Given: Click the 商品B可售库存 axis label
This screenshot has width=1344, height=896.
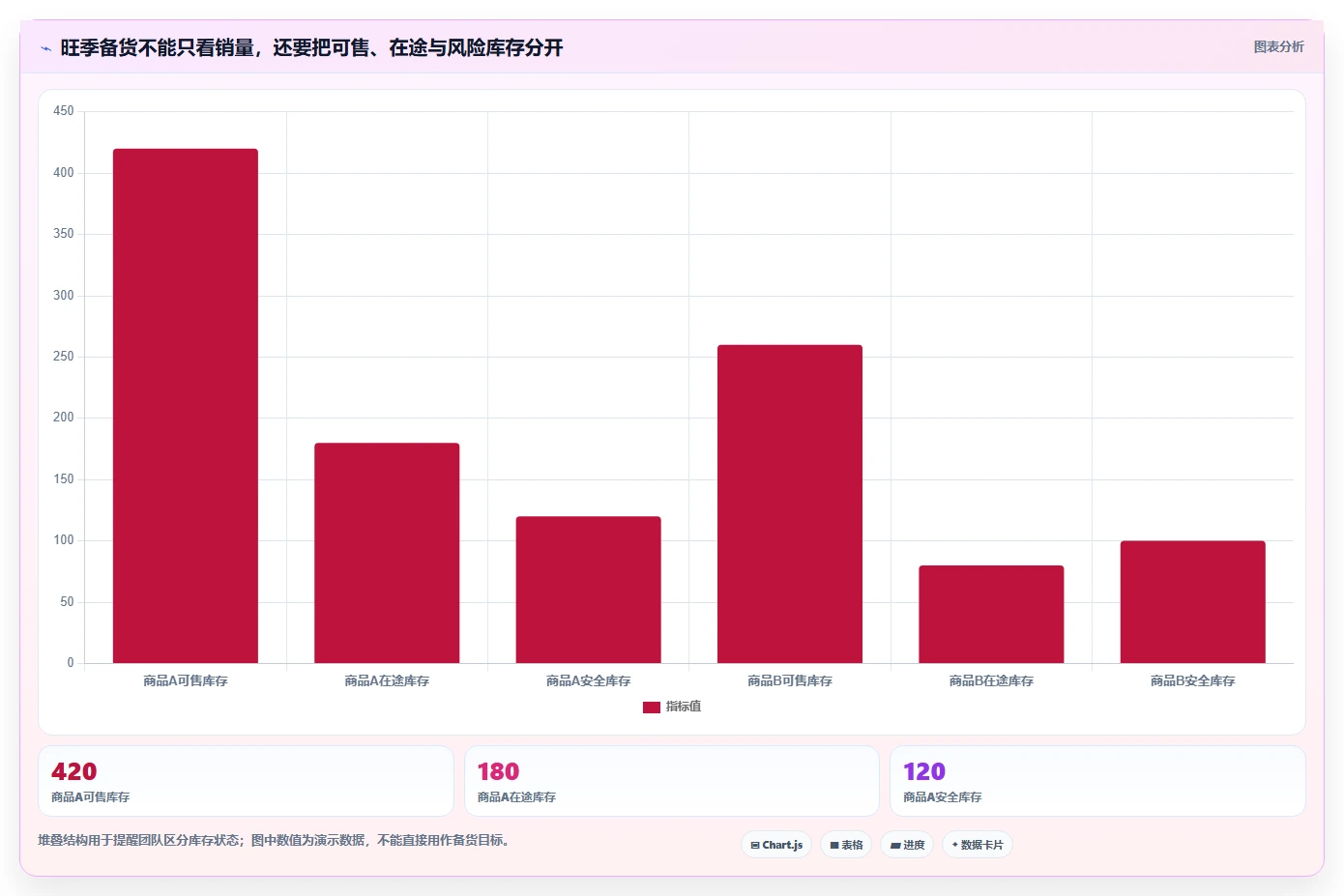Looking at the screenshot, I should [790, 681].
